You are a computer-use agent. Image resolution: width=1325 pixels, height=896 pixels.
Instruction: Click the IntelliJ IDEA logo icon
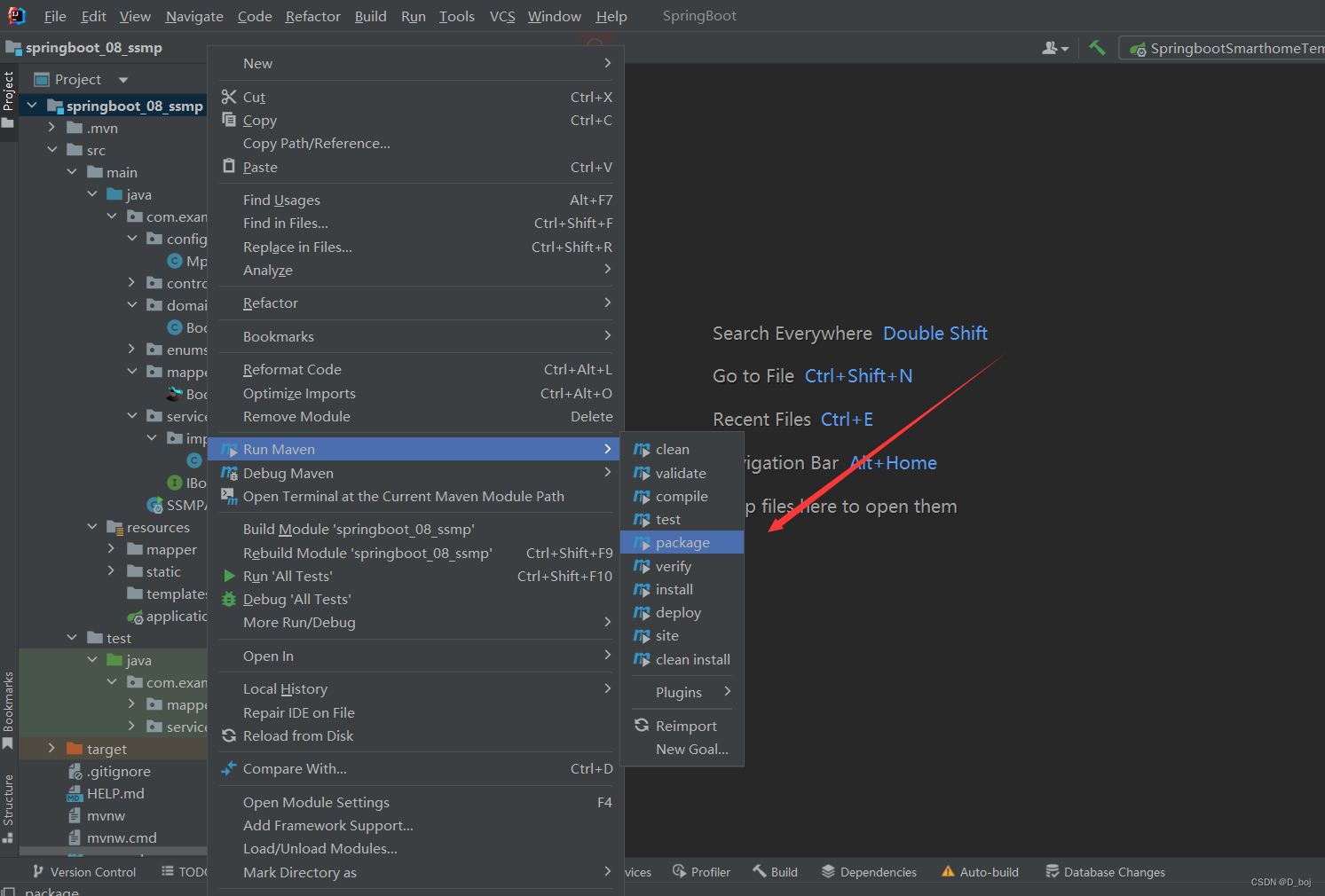pos(16,15)
